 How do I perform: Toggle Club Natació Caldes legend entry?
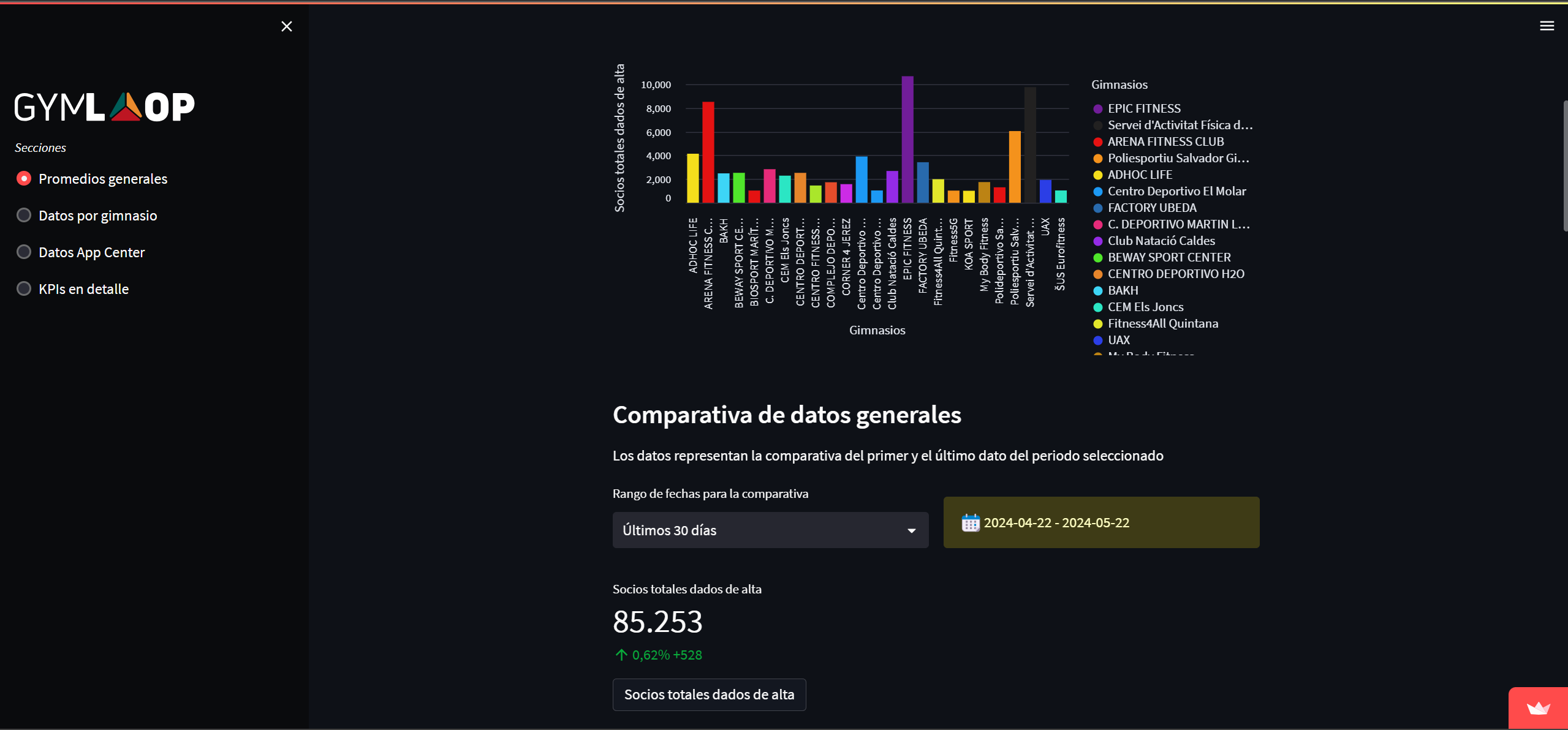[x=1154, y=241]
